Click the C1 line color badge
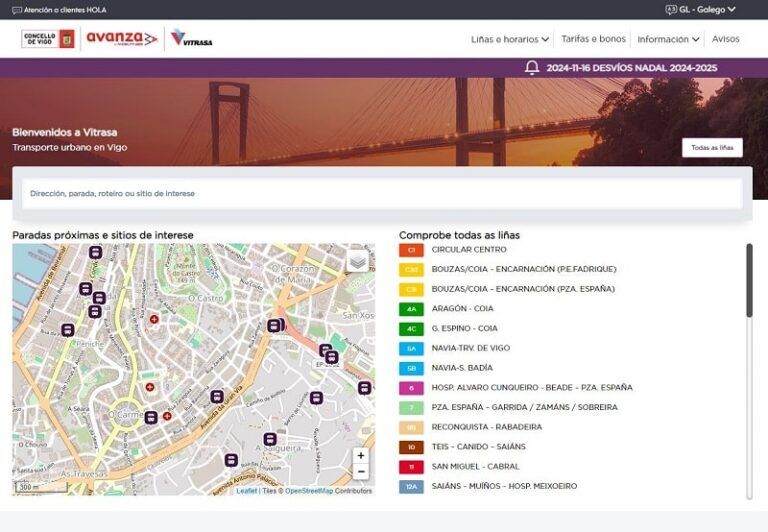The image size is (768, 532). click(x=411, y=250)
